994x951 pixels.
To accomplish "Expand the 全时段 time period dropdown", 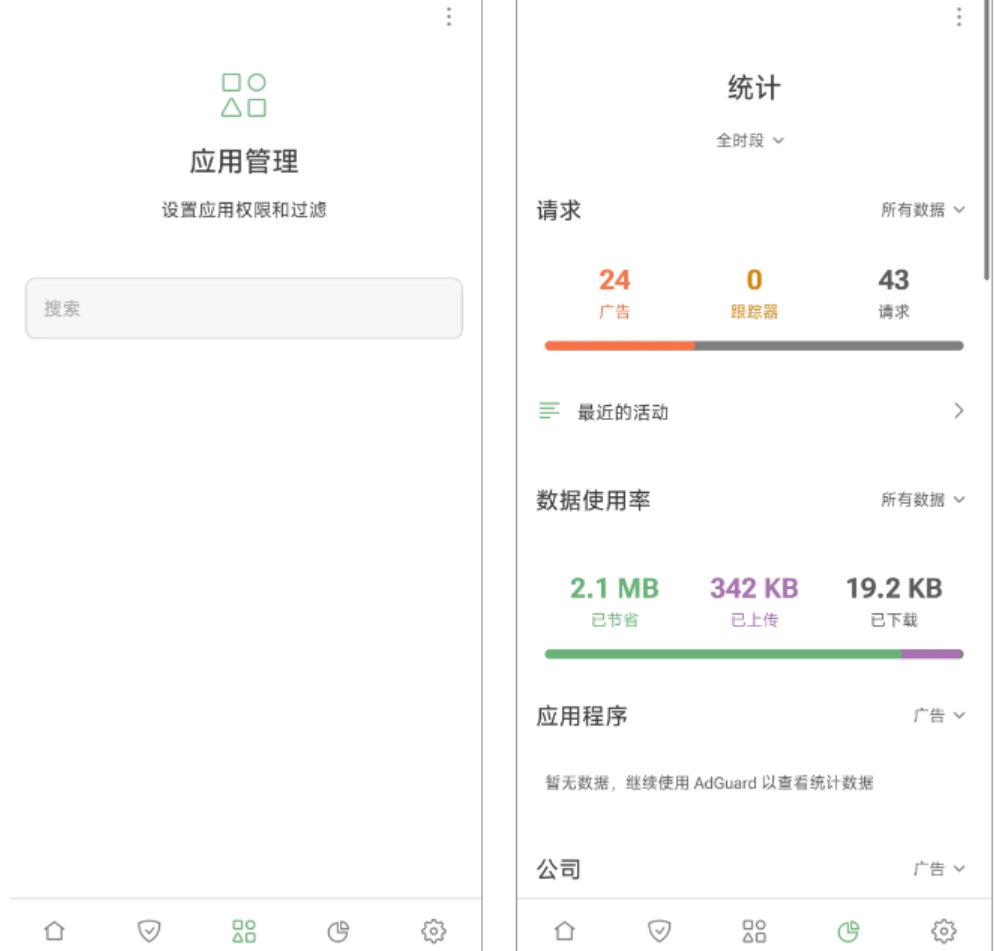I will pos(751,140).
